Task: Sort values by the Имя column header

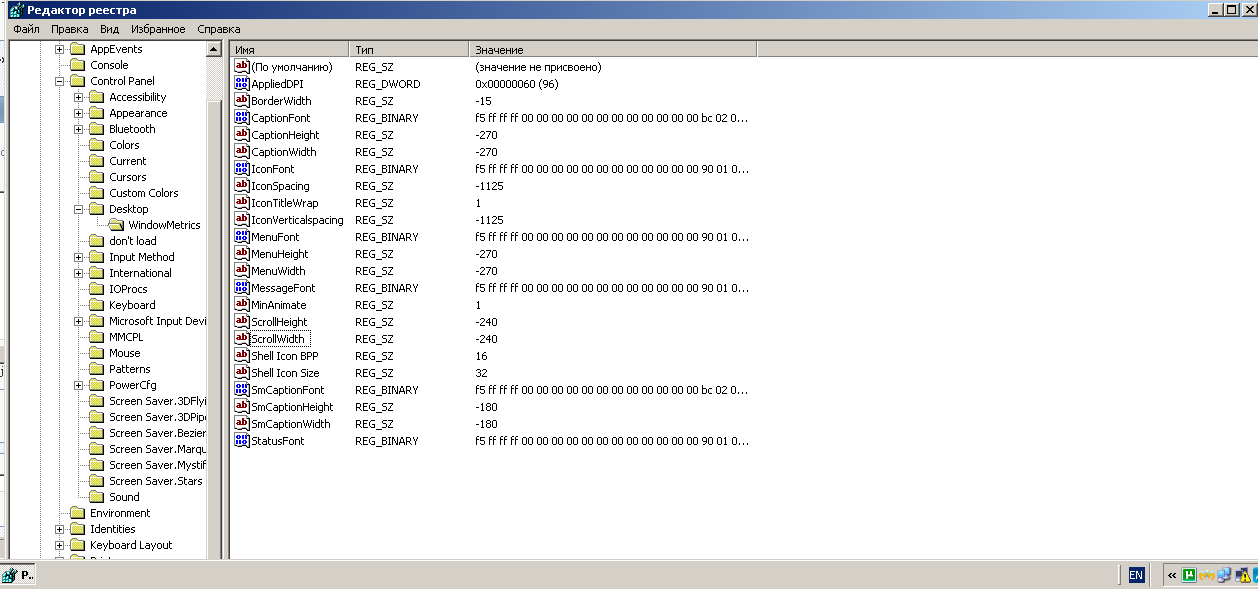Action: 288,49
